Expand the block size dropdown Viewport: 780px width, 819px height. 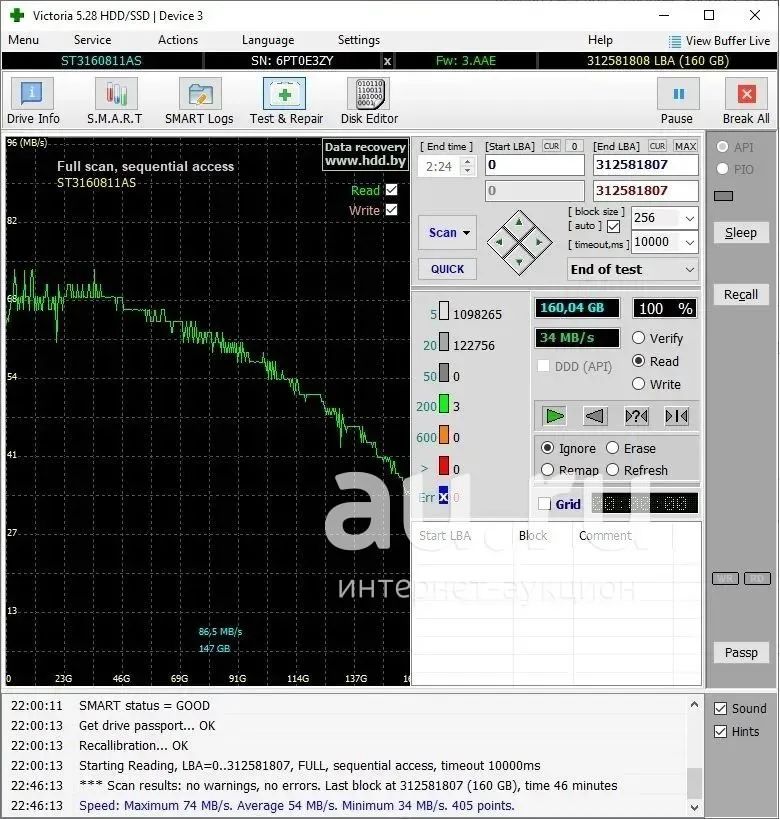(689, 218)
